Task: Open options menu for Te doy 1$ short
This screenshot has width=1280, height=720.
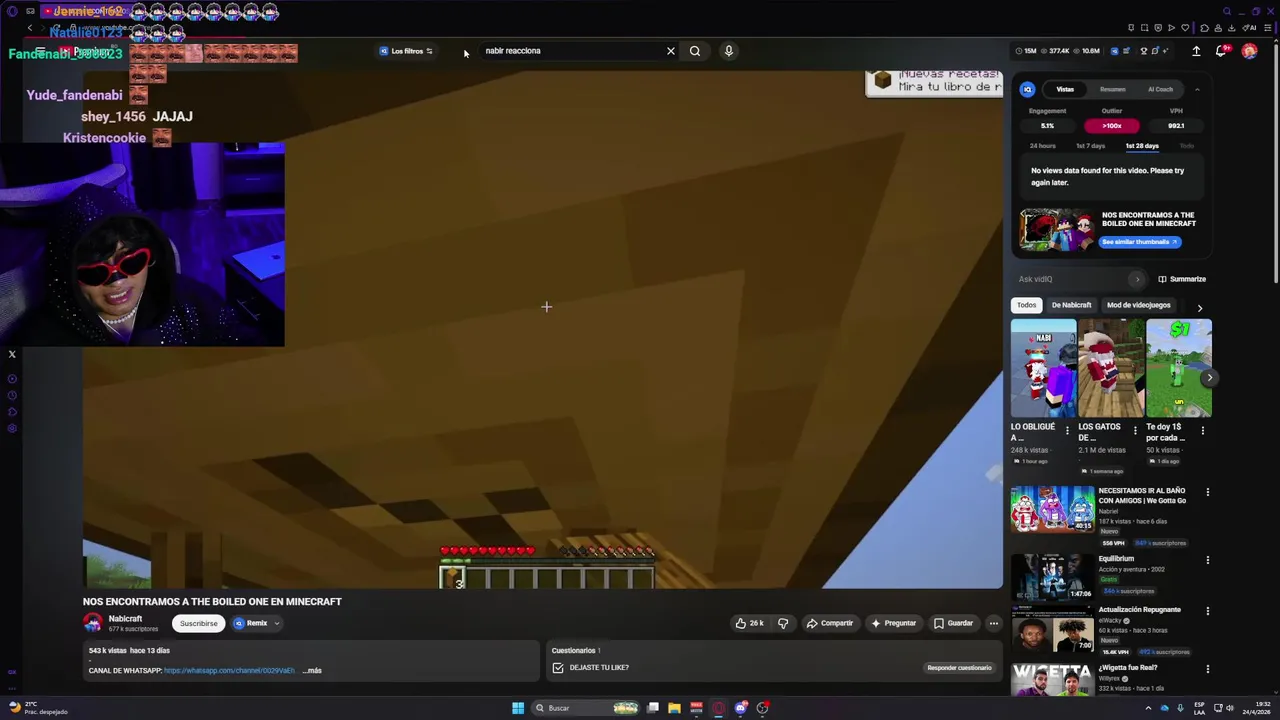Action: tap(1203, 431)
